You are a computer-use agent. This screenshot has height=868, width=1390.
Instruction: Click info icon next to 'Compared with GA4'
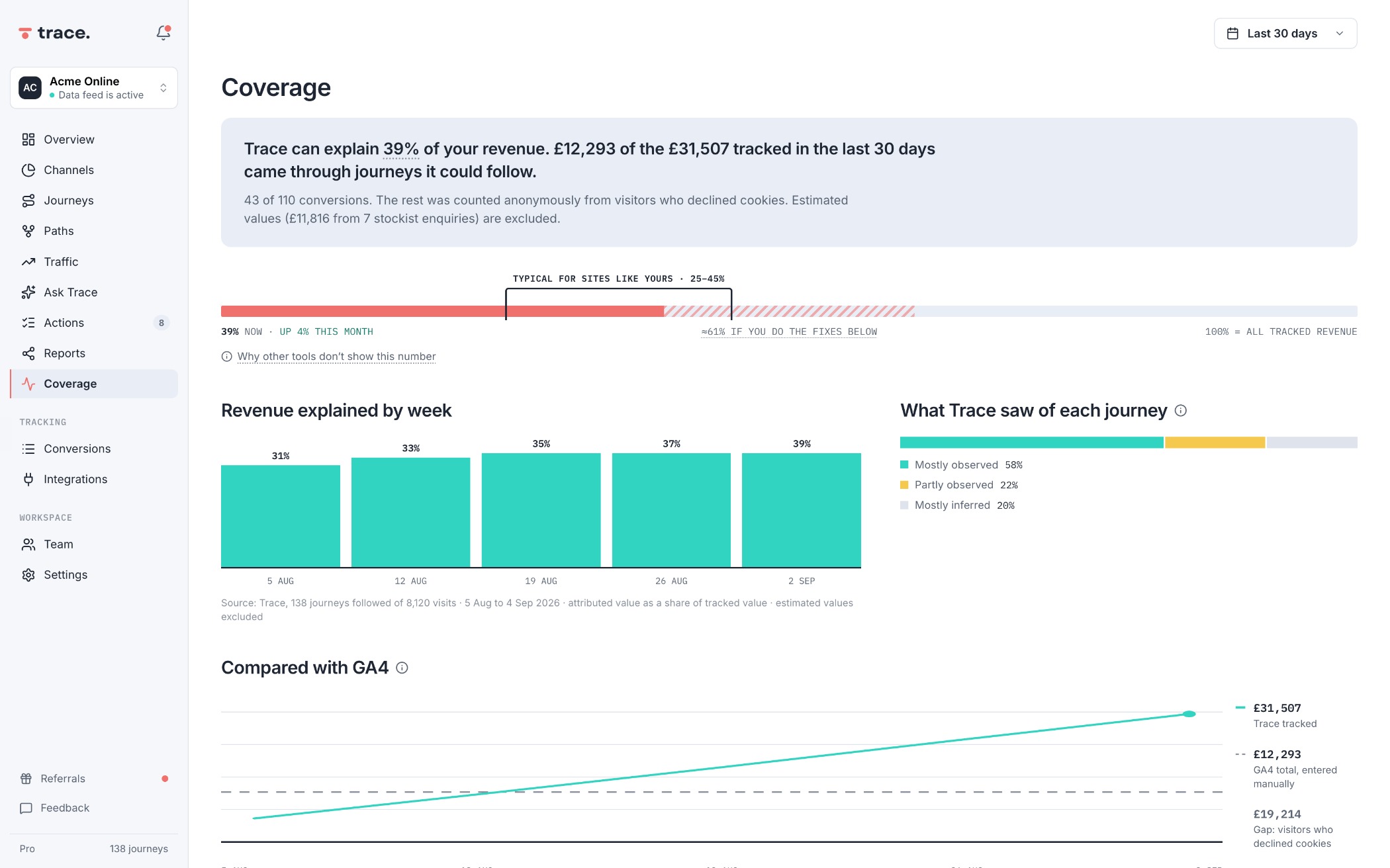(x=402, y=668)
